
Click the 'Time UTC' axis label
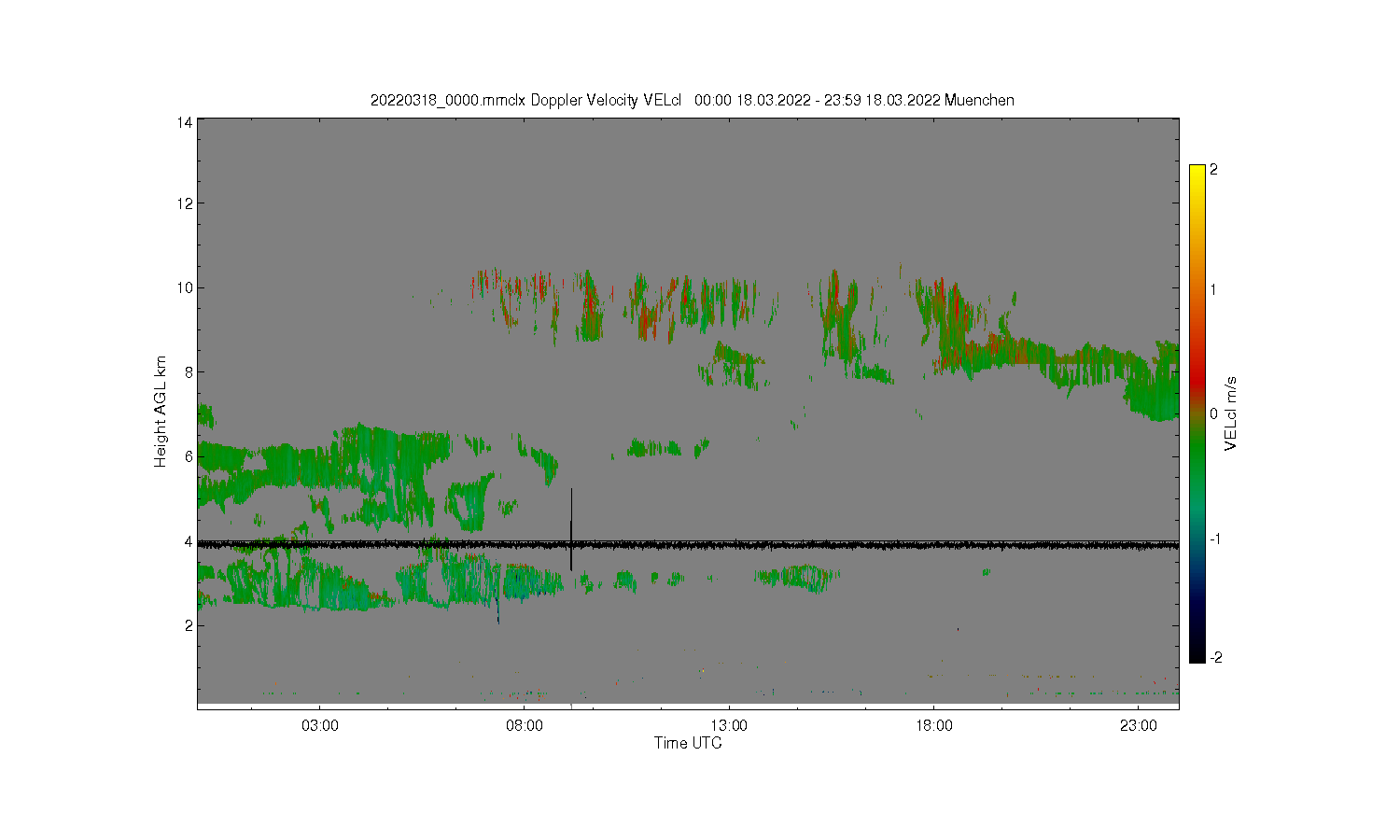tap(688, 743)
